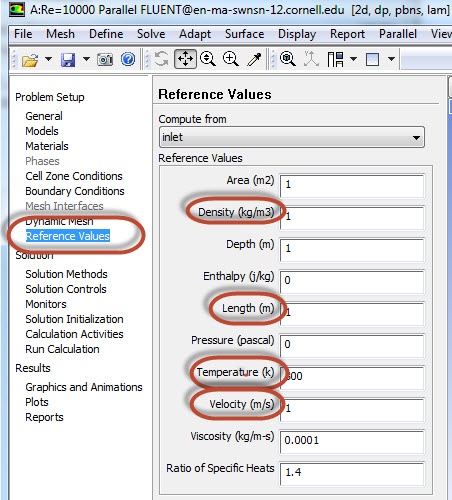The image size is (452, 500).
Task: Click the blue help question mark icon
Action: (128, 59)
